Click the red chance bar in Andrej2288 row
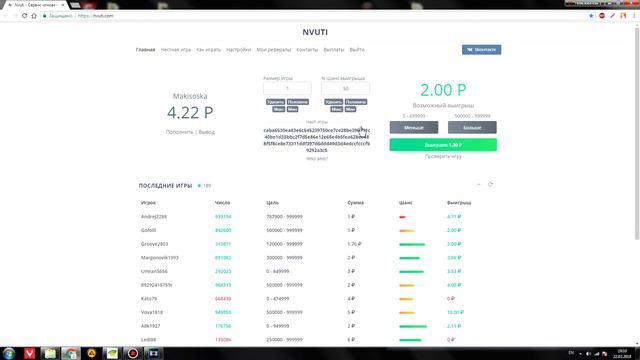 click(402, 217)
